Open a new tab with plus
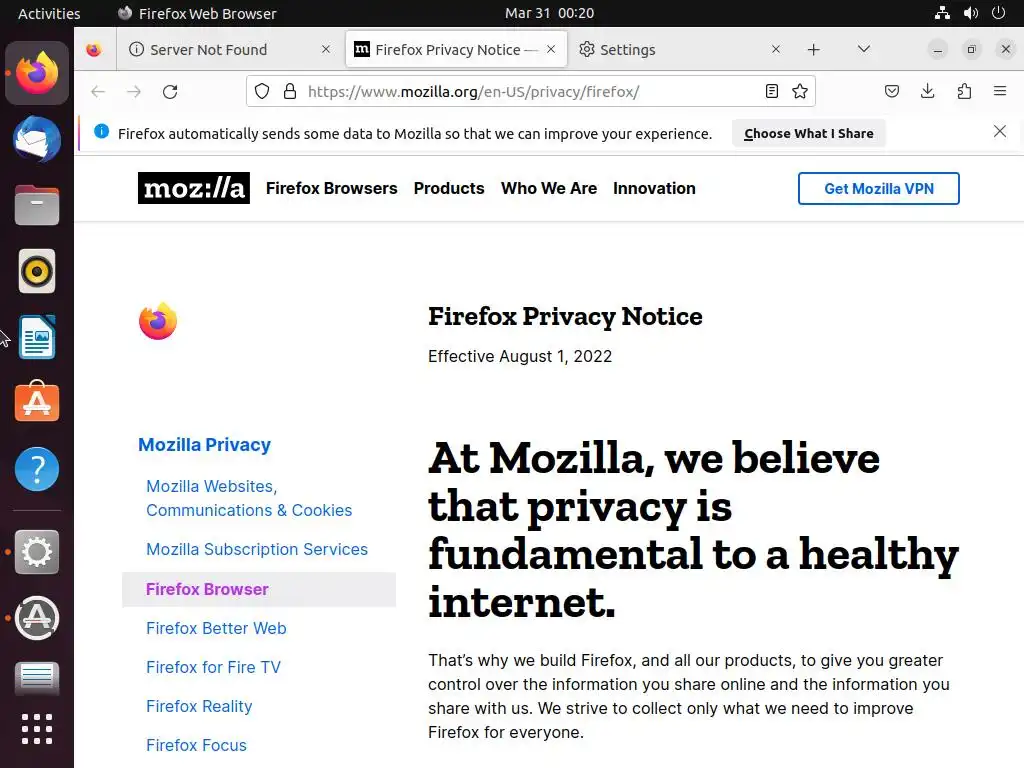 [x=814, y=50]
